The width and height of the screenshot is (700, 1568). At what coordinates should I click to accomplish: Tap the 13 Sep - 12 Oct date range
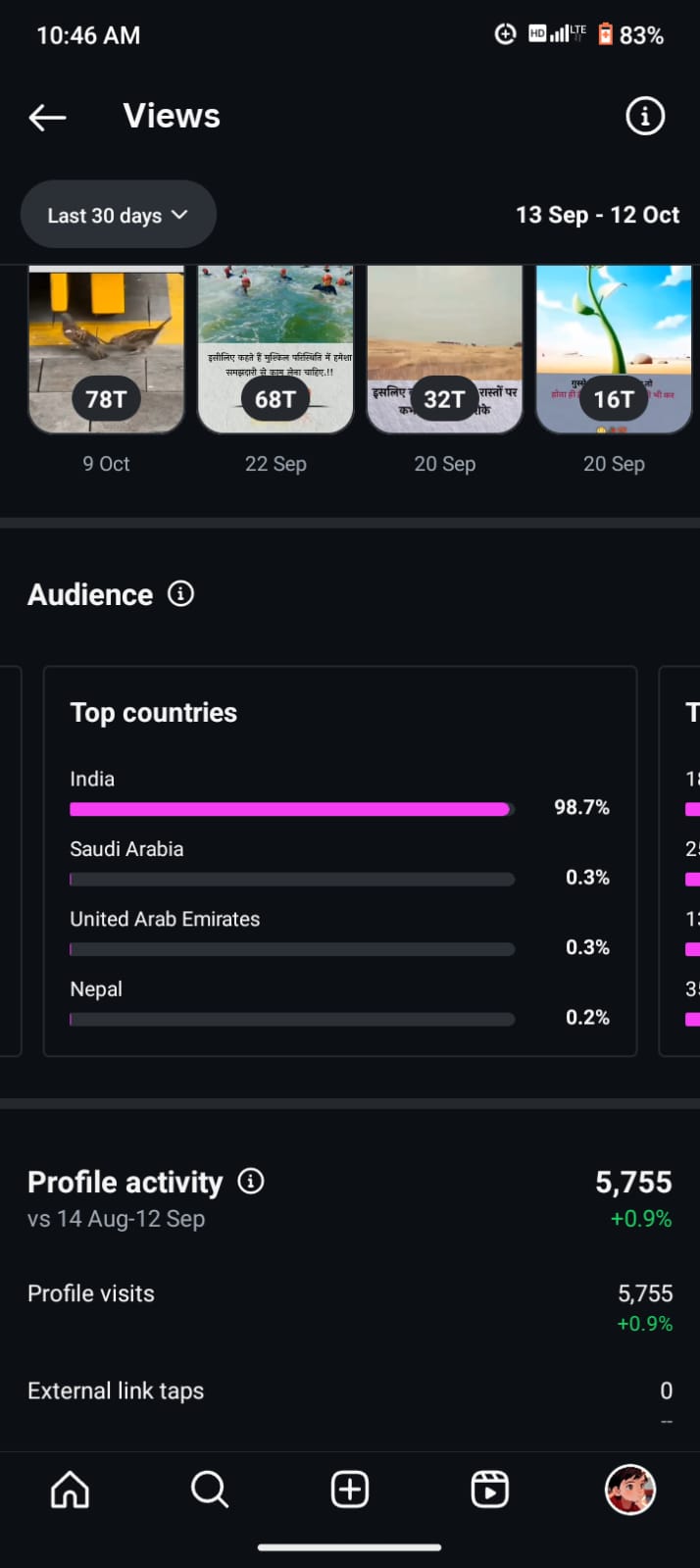point(597,215)
